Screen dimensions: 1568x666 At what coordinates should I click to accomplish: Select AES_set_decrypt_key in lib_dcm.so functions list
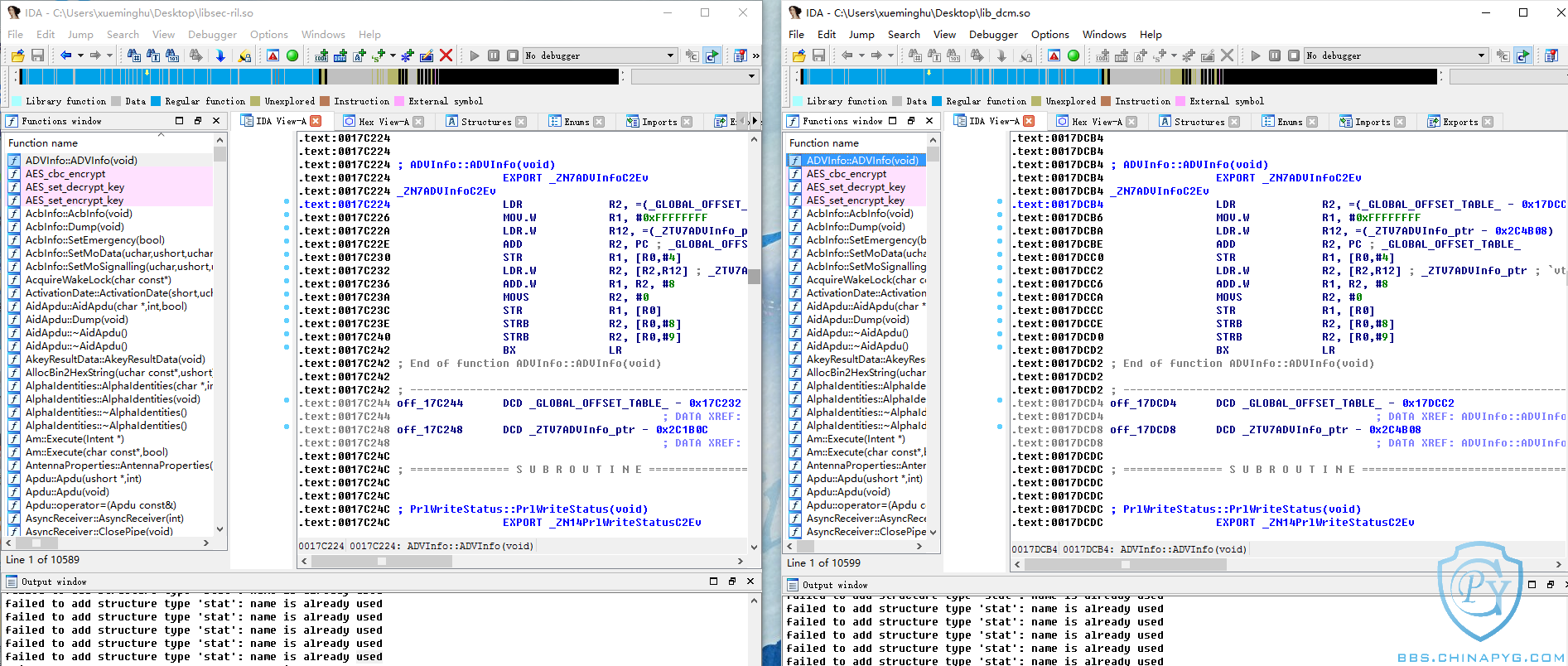click(856, 187)
